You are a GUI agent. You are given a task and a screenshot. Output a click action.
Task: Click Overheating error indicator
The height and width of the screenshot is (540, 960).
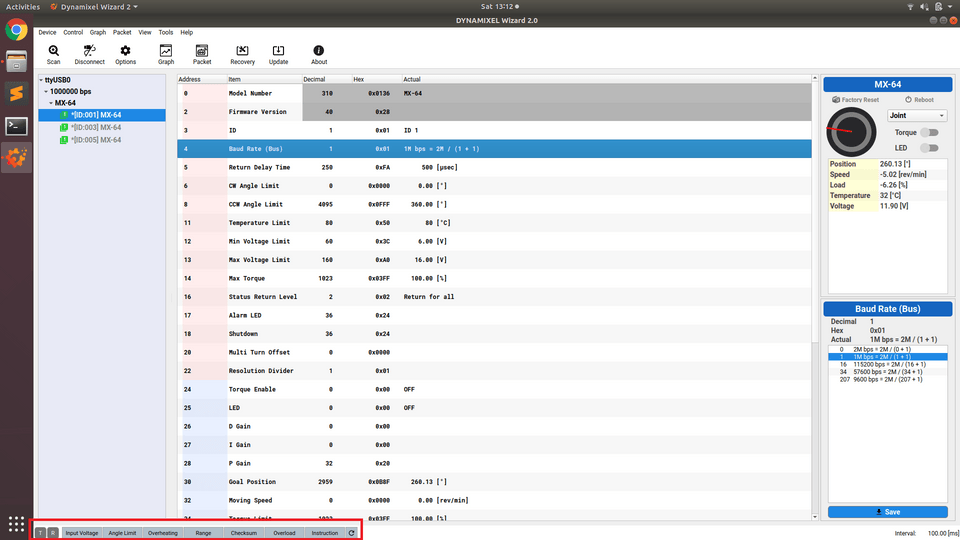pyautogui.click(x=162, y=533)
